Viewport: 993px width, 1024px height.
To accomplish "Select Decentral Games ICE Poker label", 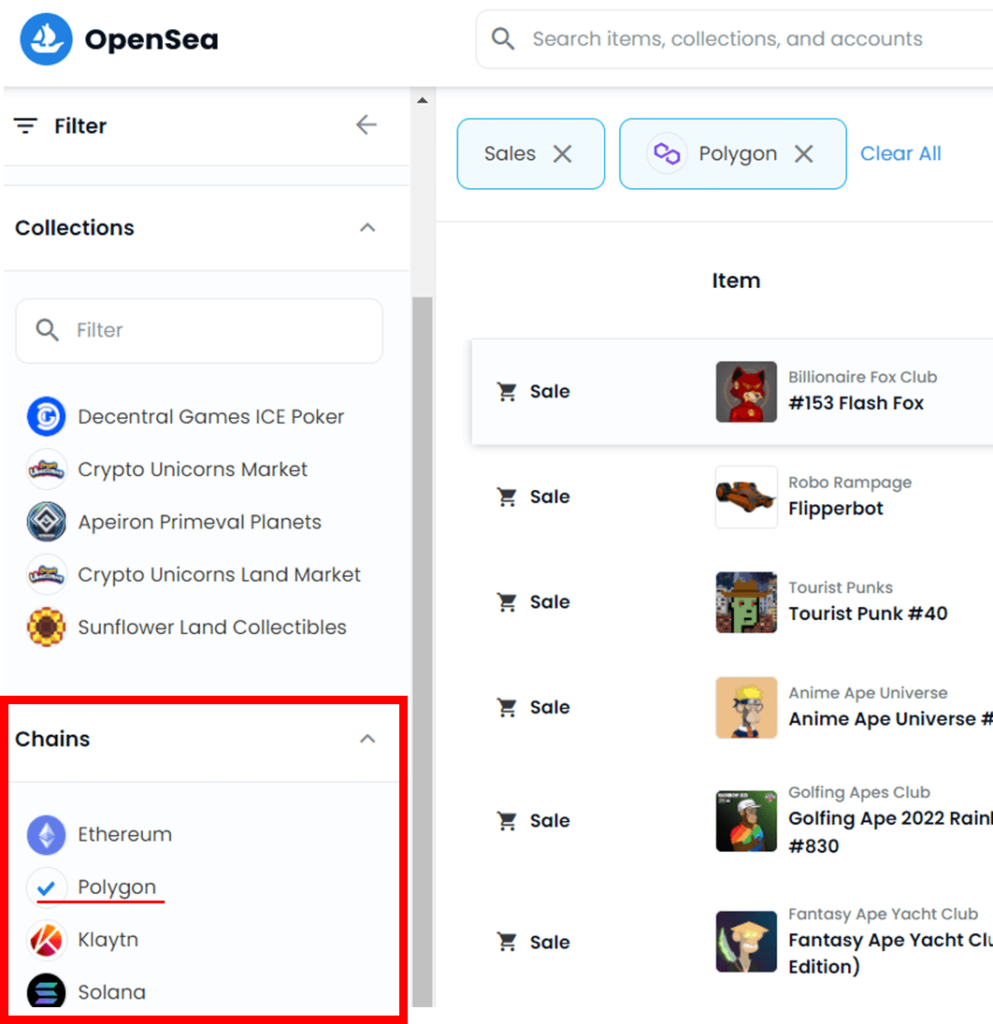I will click(x=211, y=417).
